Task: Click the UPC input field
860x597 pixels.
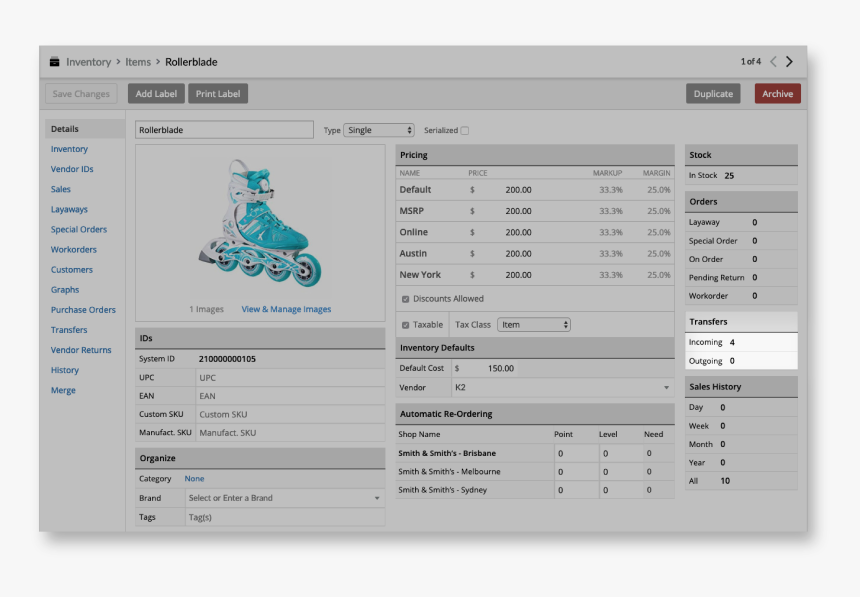Action: [289, 378]
